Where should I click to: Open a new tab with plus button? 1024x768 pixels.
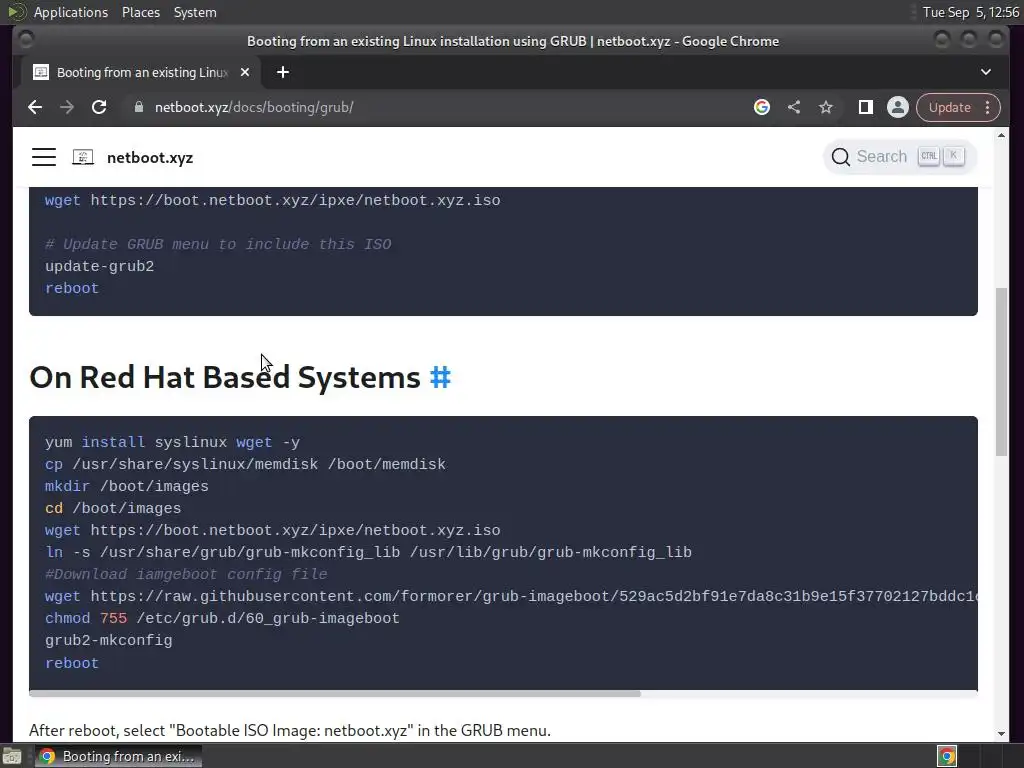point(283,72)
